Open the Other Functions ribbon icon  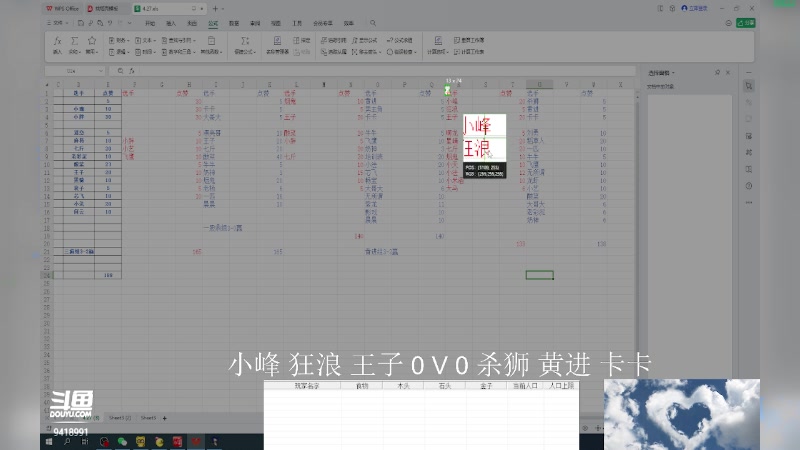211,41
